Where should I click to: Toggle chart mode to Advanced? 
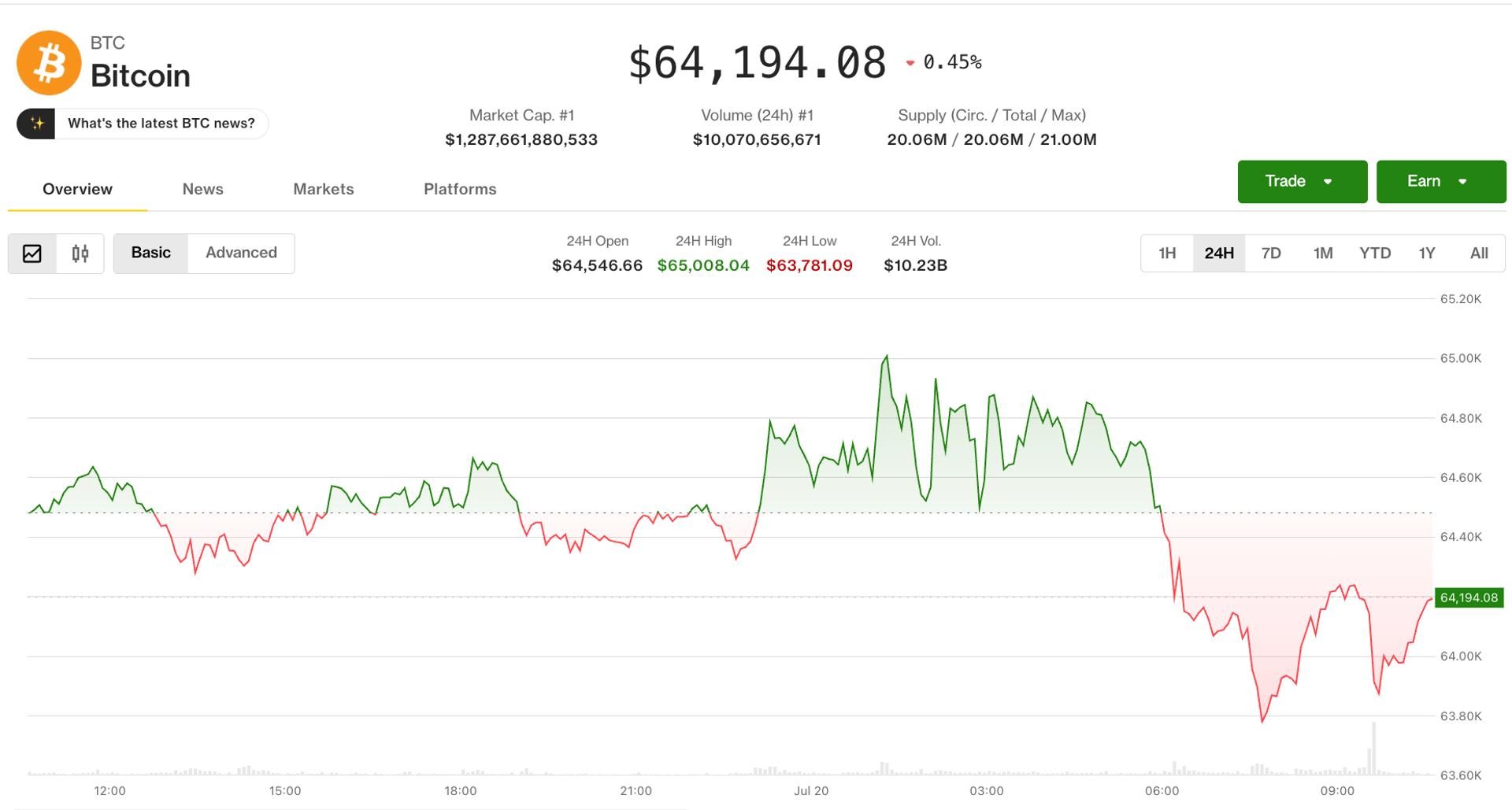point(241,253)
